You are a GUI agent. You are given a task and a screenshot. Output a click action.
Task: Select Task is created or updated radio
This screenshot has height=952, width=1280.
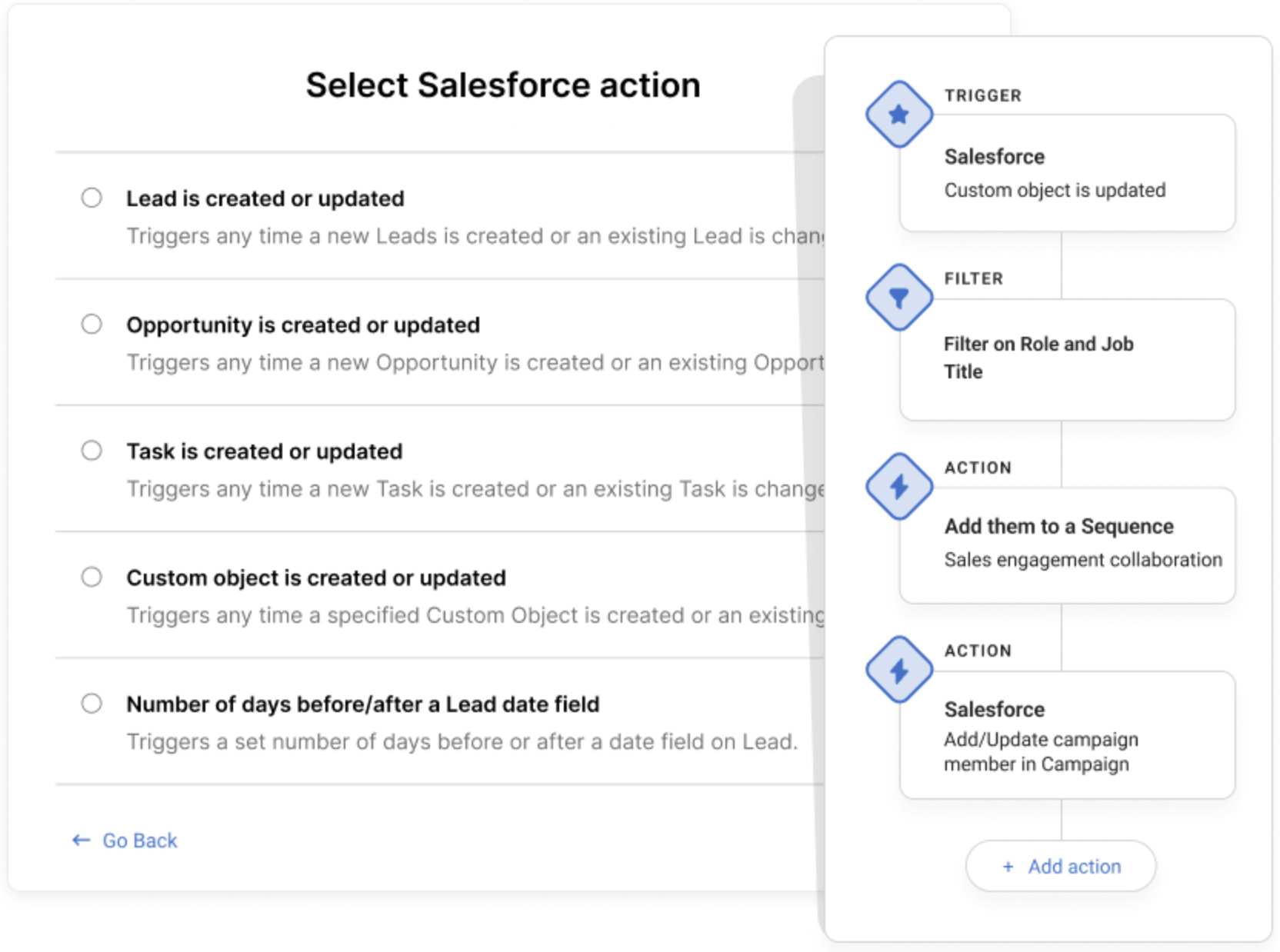pos(92,451)
